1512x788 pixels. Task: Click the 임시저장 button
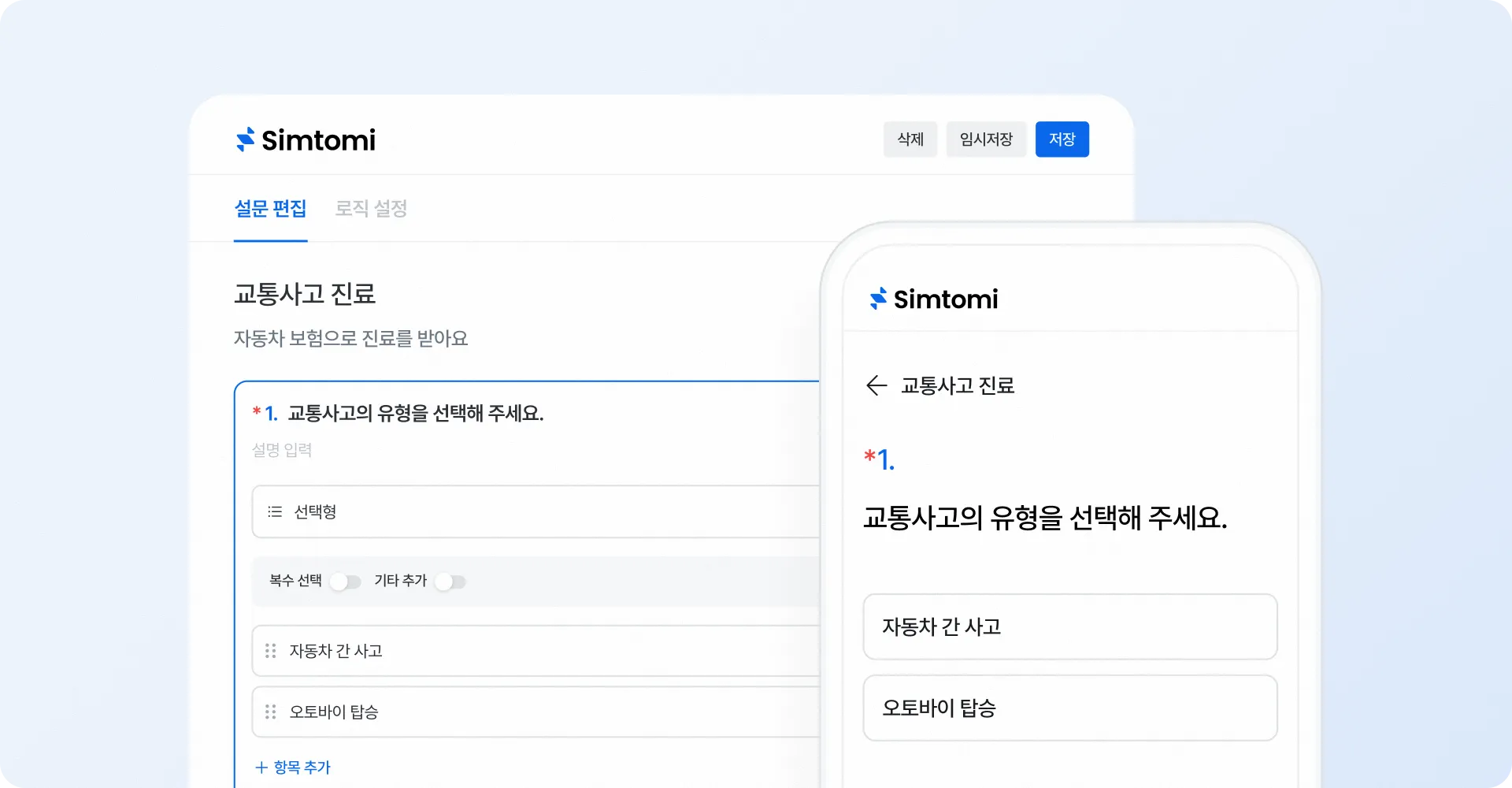[986, 139]
